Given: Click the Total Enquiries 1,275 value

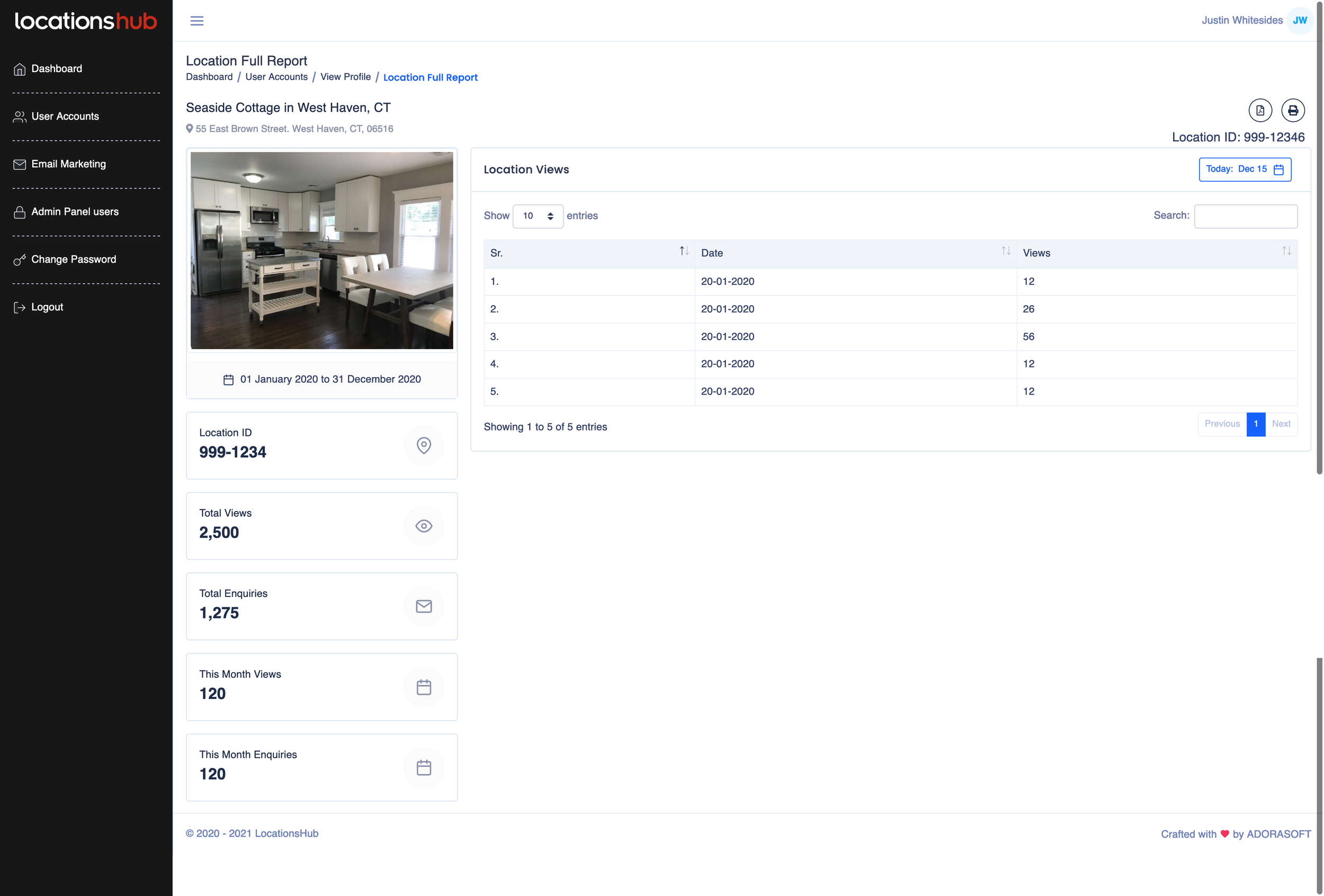Looking at the screenshot, I should (219, 613).
